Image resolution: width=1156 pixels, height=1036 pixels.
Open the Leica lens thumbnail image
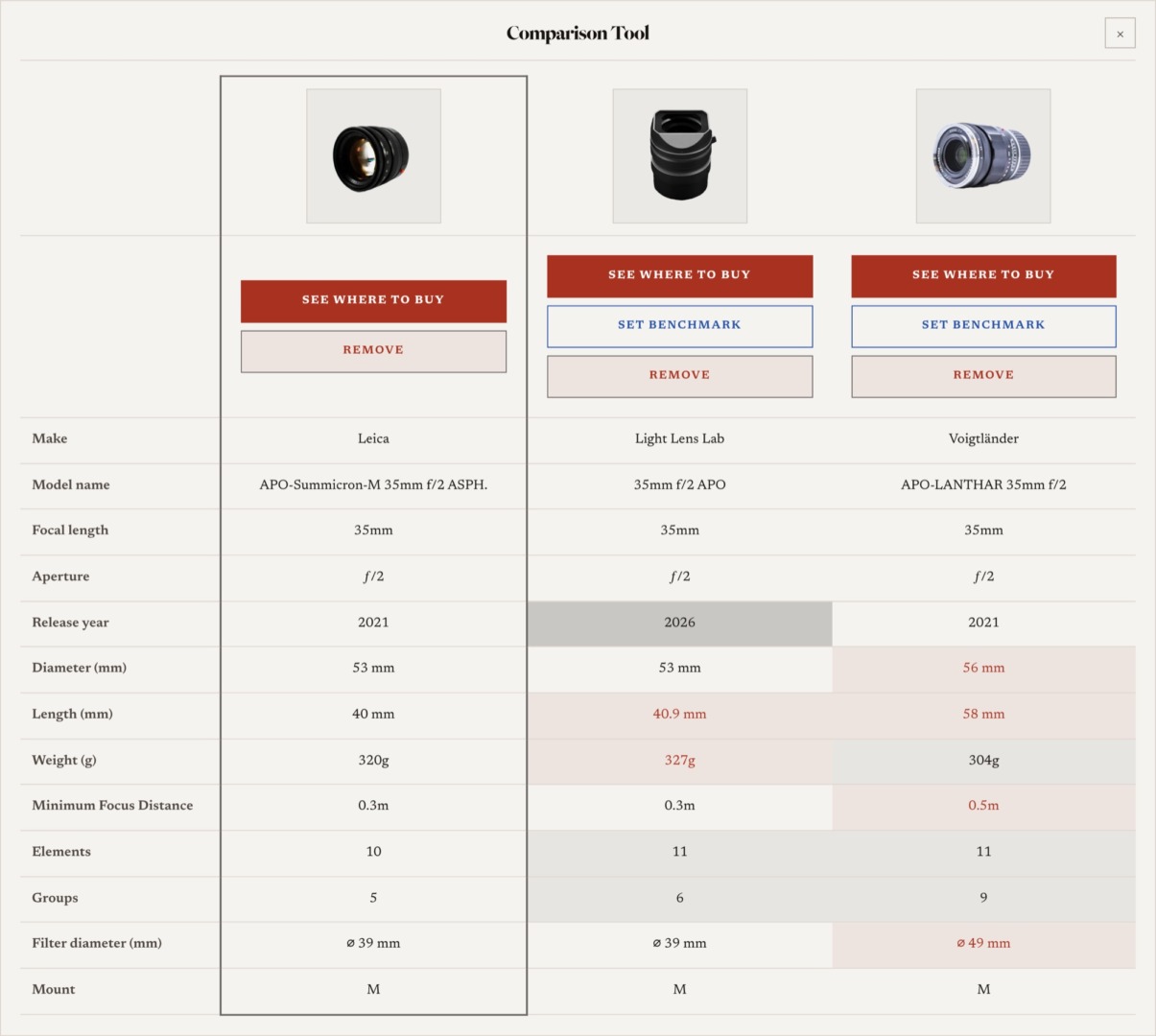[373, 156]
